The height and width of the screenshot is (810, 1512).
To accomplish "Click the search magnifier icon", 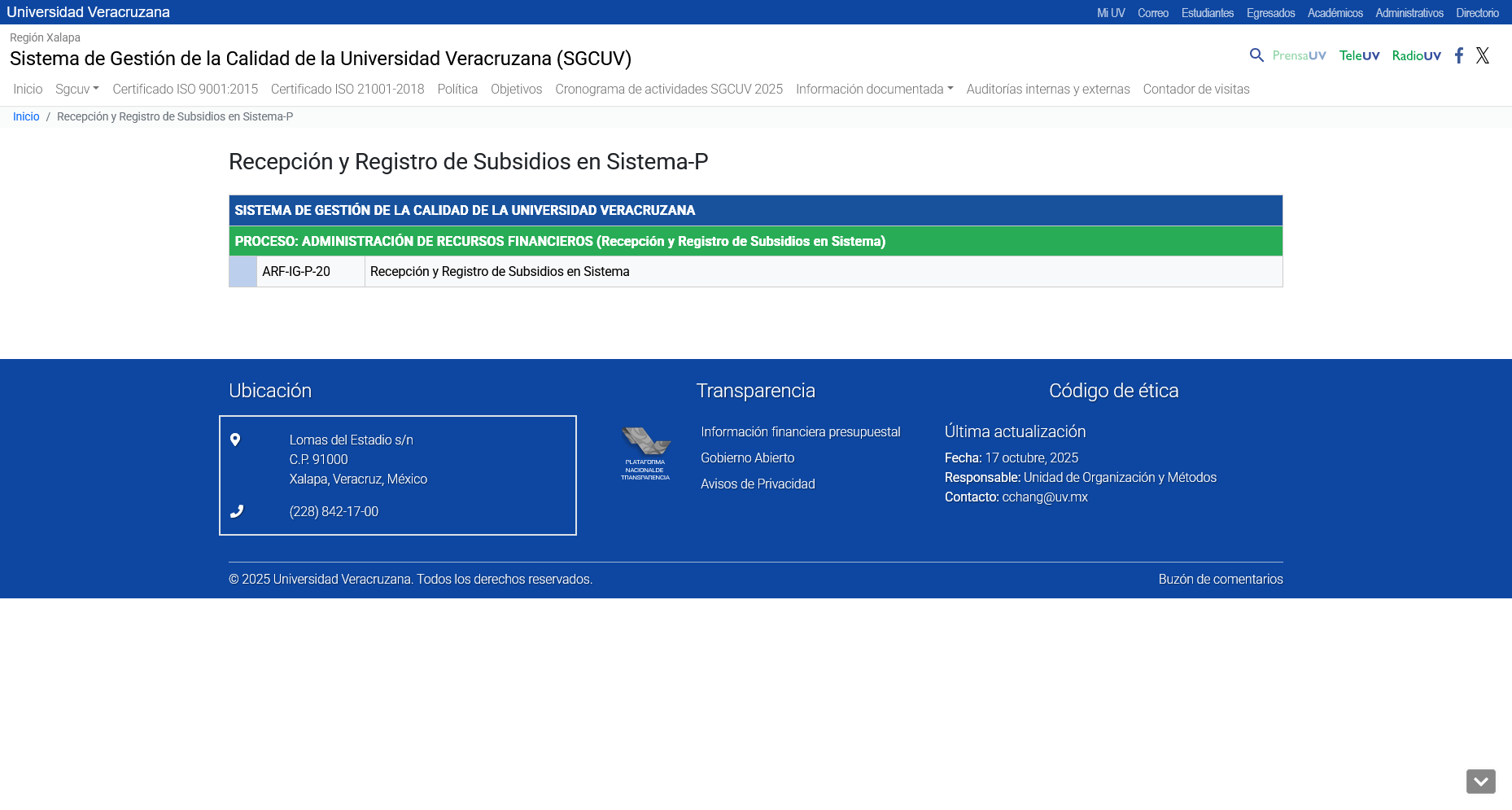I will 1256,55.
